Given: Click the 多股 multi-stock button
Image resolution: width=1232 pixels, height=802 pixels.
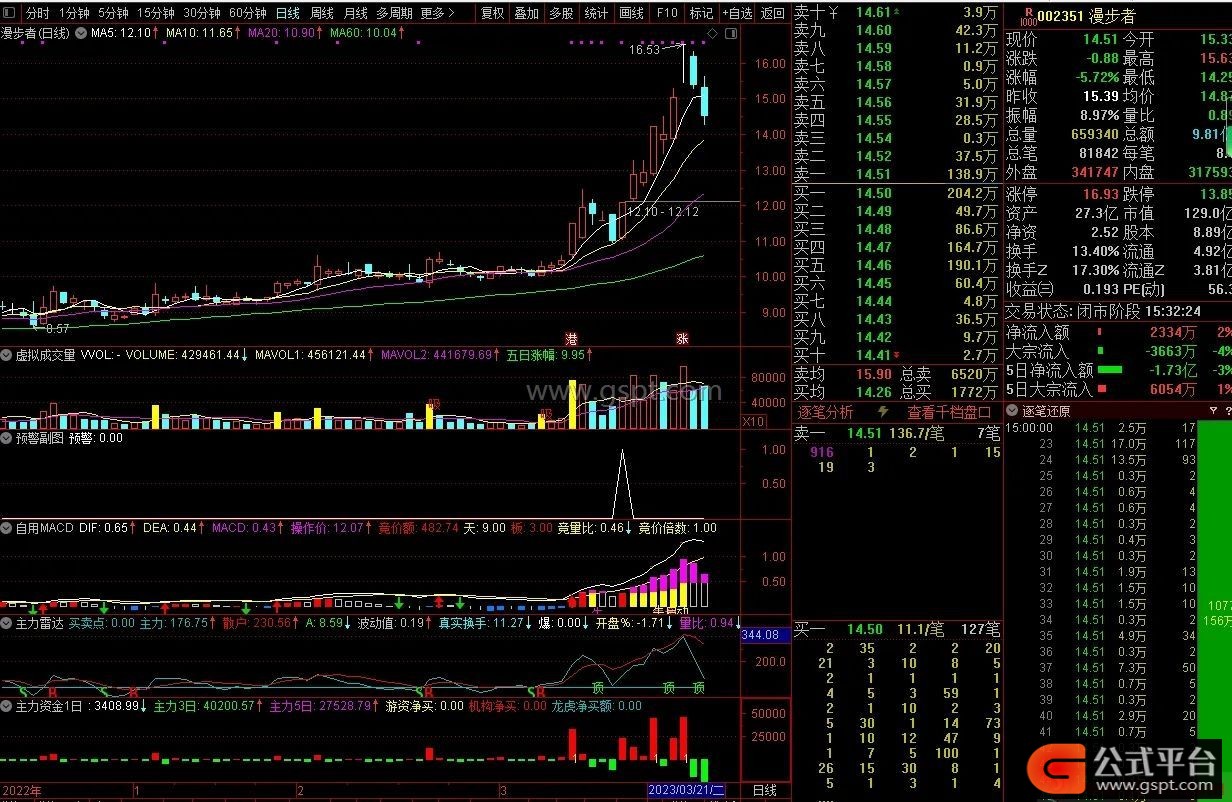Looking at the screenshot, I should (561, 13).
